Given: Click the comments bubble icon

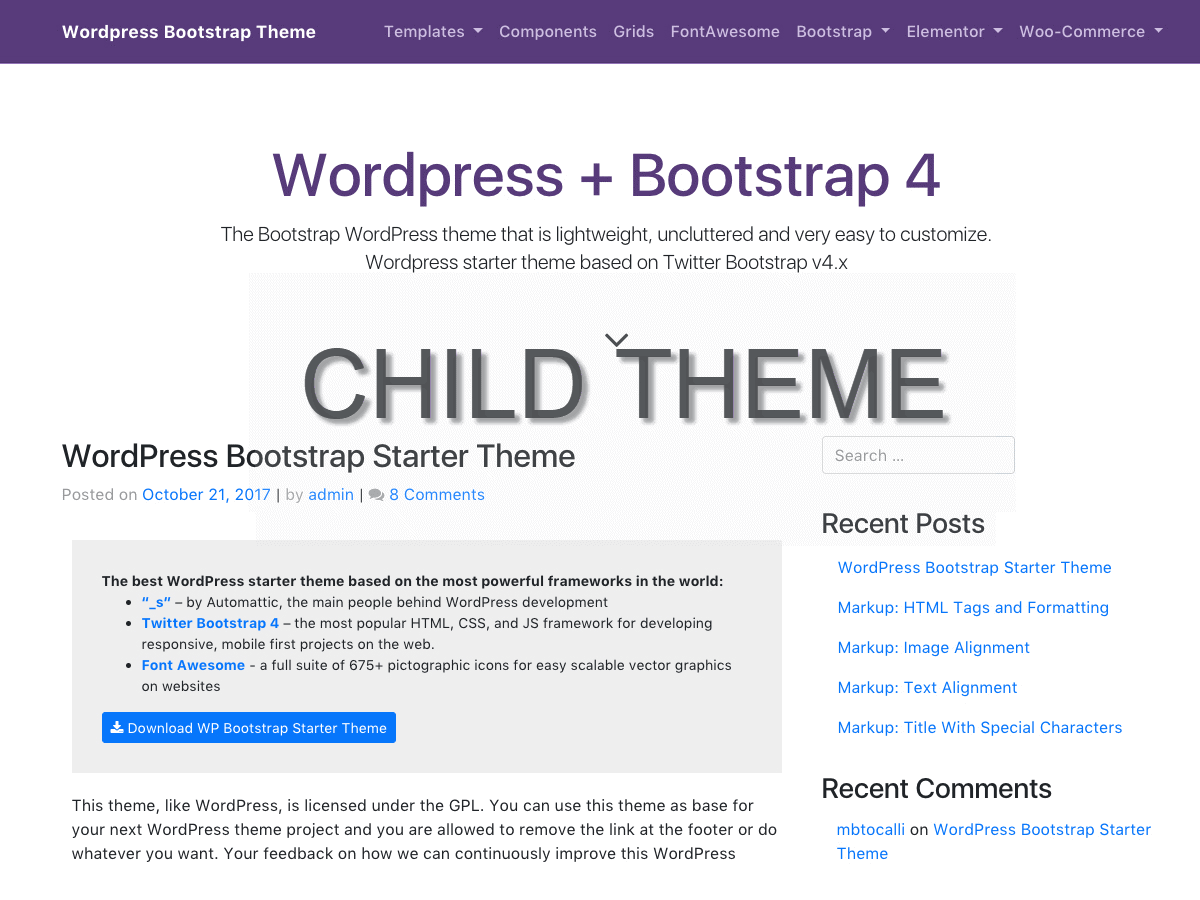Looking at the screenshot, I should click(376, 495).
